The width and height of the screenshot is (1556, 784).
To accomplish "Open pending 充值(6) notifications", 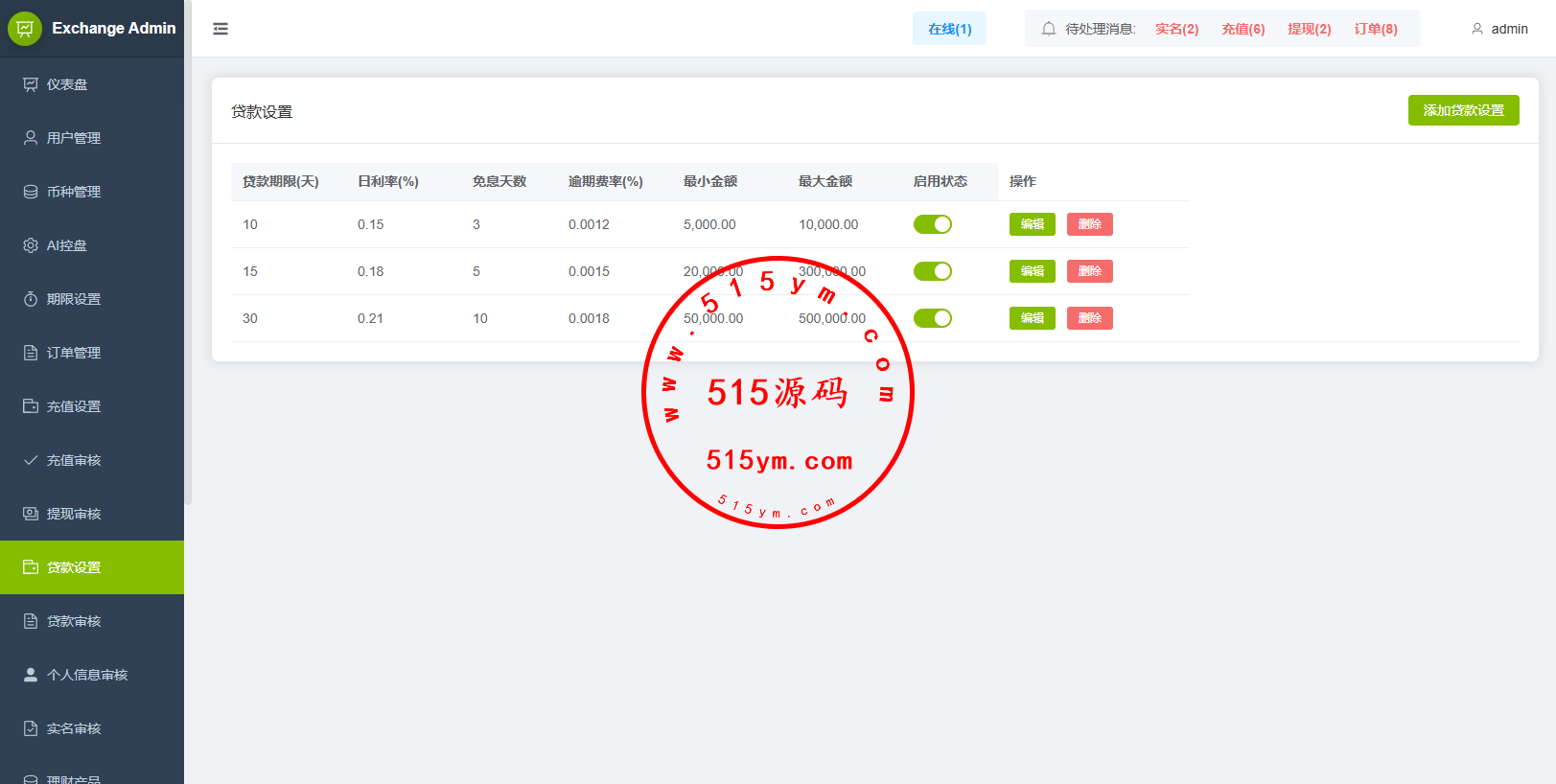I will click(1242, 29).
